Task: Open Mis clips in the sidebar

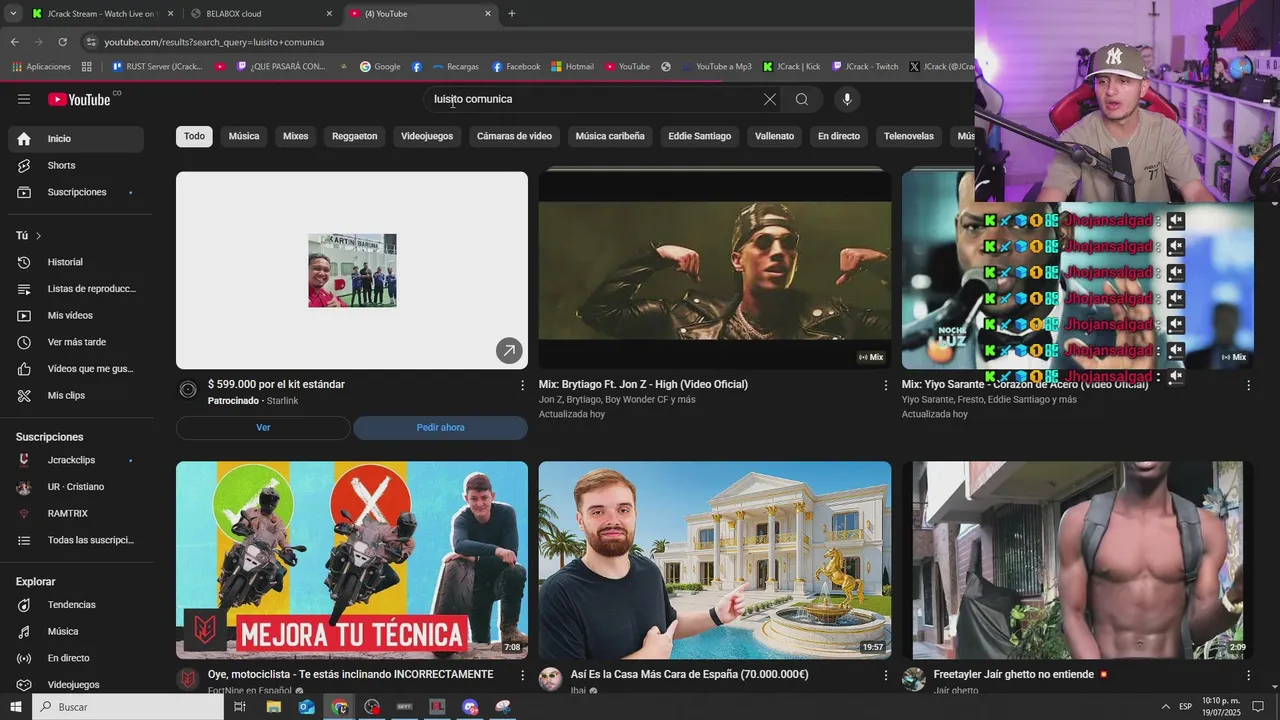Action: [76, 395]
